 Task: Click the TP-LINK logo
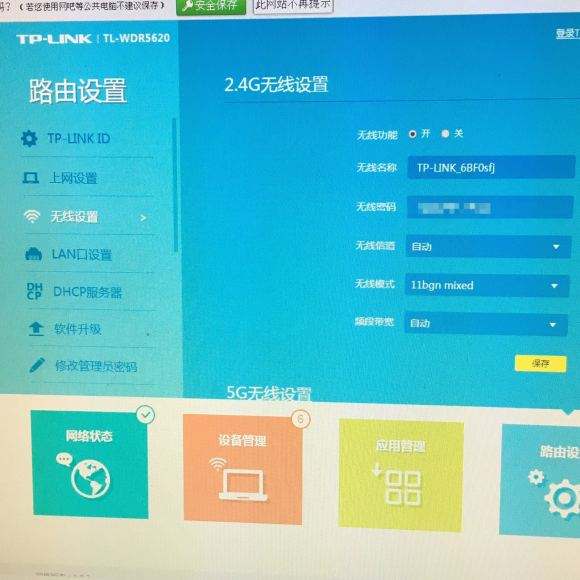(x=54, y=39)
